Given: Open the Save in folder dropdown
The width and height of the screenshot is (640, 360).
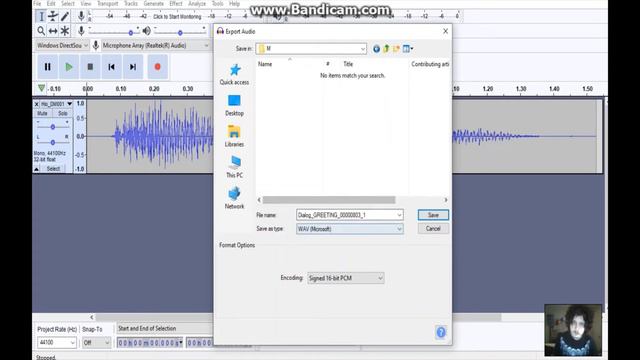Looking at the screenshot, I should pyautogui.click(x=362, y=49).
